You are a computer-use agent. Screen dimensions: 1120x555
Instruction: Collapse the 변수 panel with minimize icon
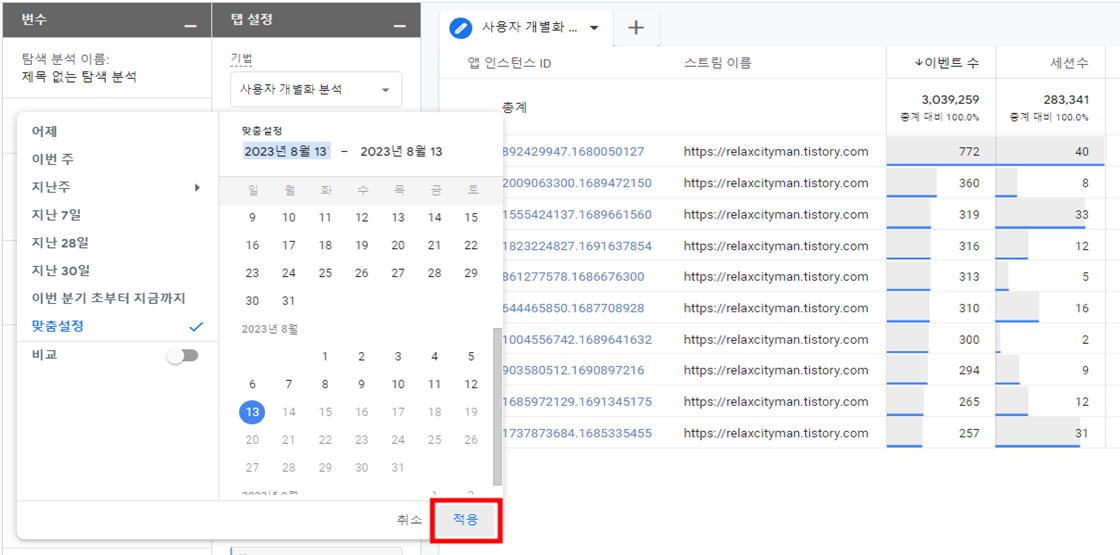point(190,26)
